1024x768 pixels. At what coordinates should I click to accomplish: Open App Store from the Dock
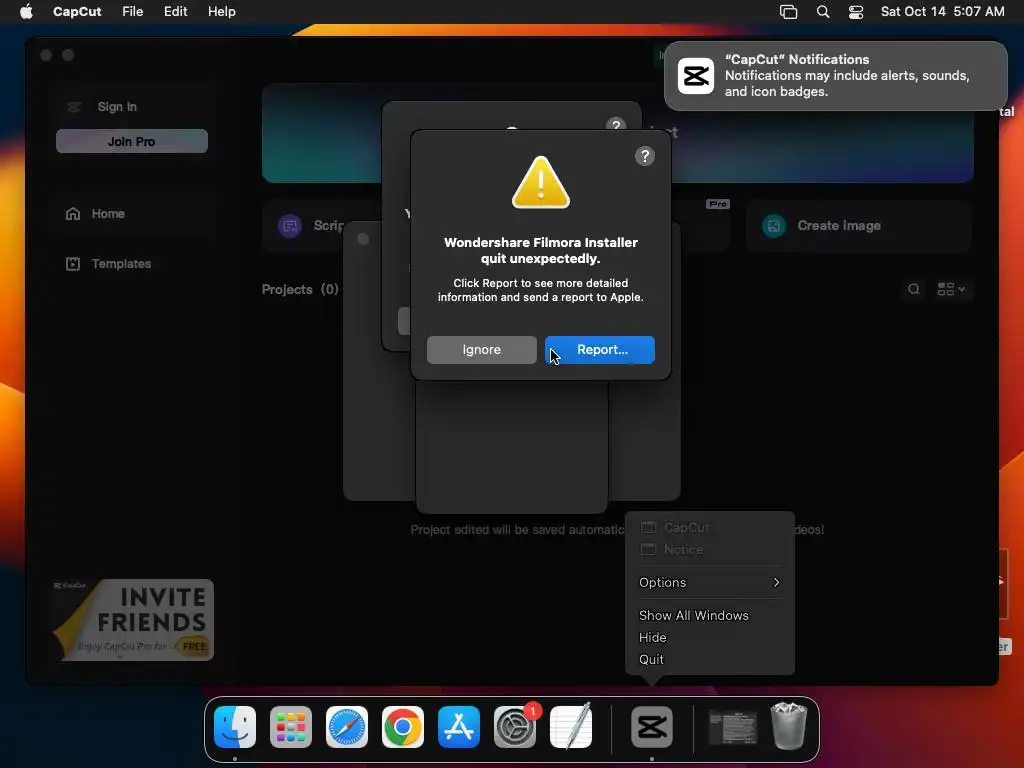459,727
